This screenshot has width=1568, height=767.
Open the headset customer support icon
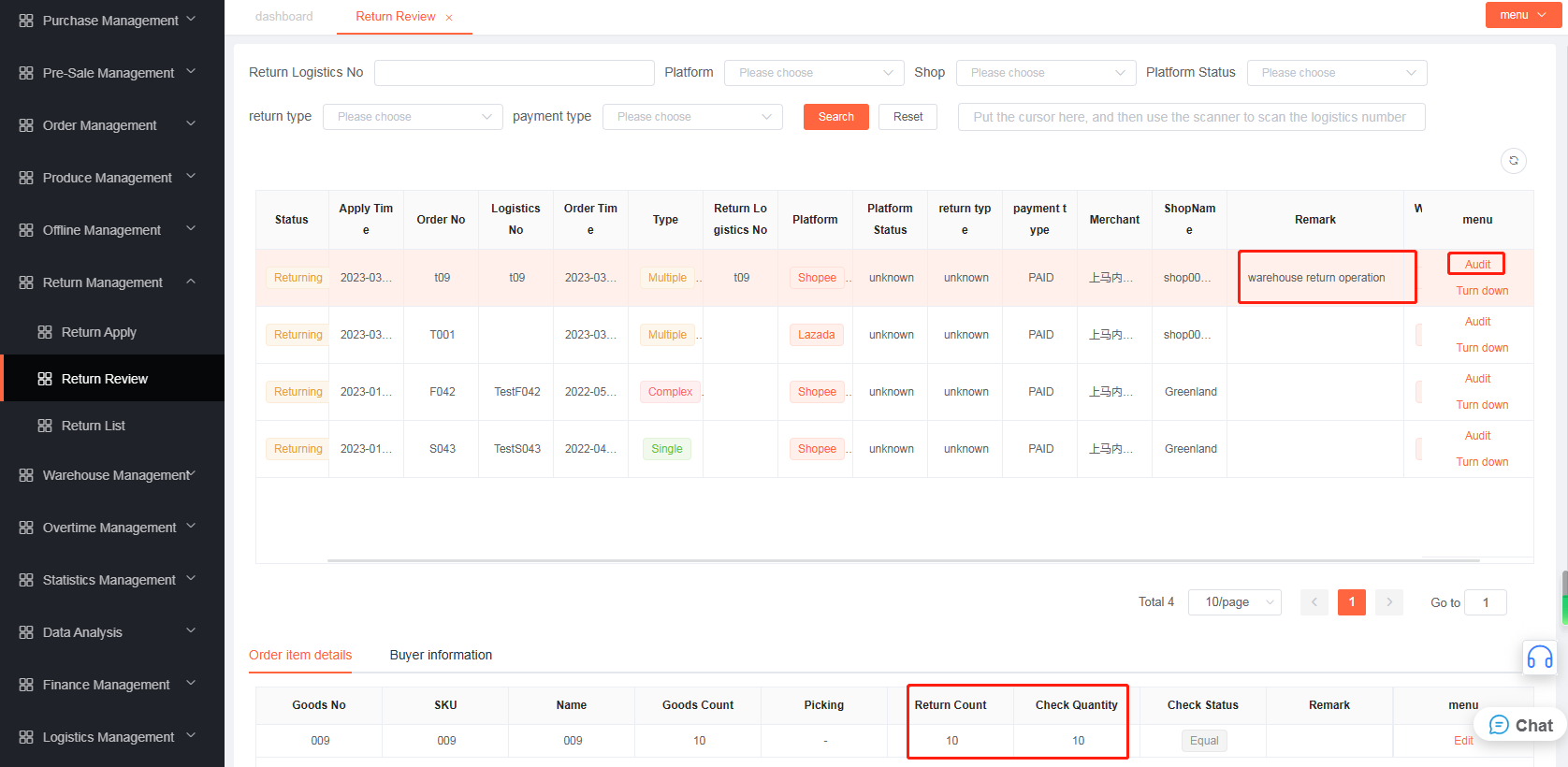tap(1540, 658)
